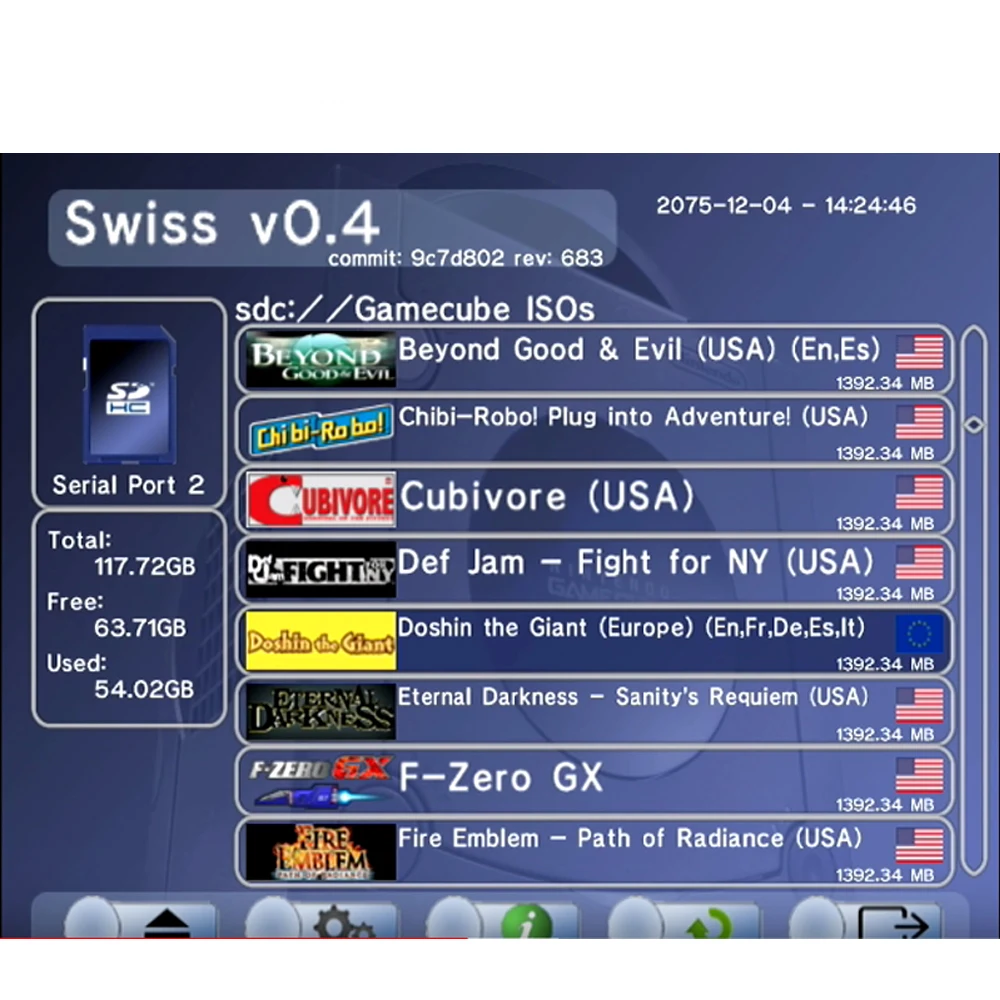This screenshot has height=1000, width=1000.
Task: Click the Used 54.02GB value
Action: (144, 689)
